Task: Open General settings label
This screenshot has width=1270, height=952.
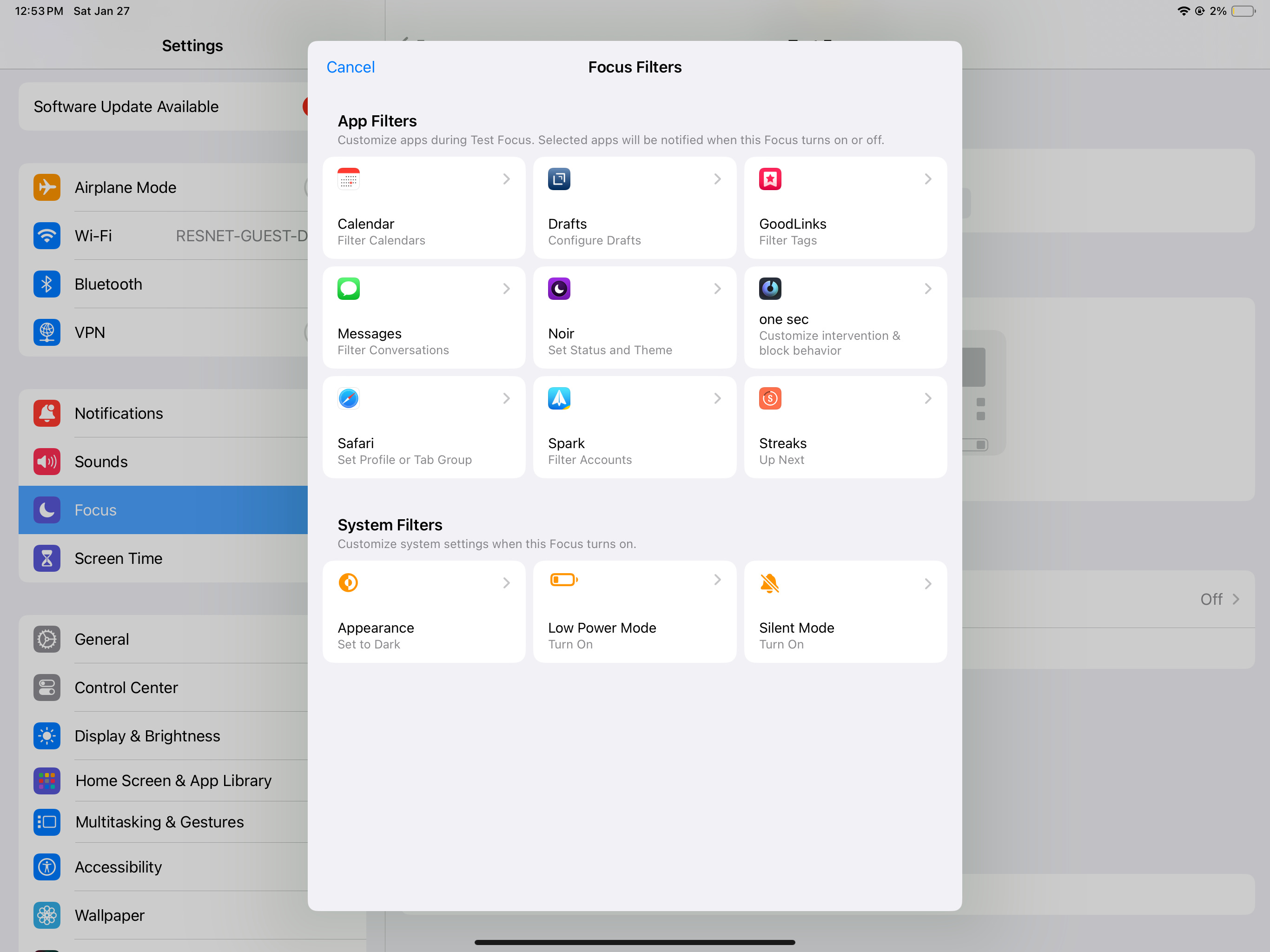Action: 102,639
